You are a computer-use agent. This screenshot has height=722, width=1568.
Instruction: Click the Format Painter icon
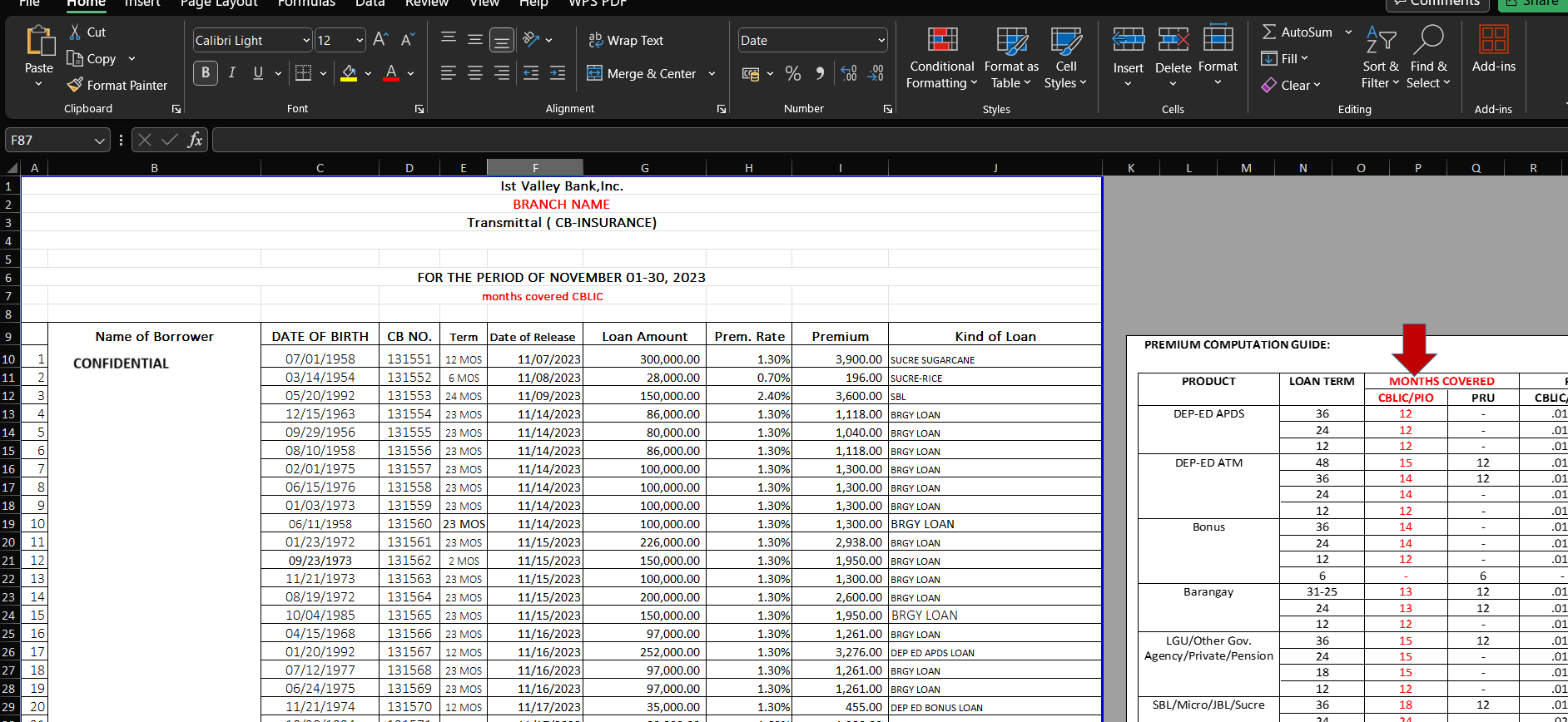point(75,85)
